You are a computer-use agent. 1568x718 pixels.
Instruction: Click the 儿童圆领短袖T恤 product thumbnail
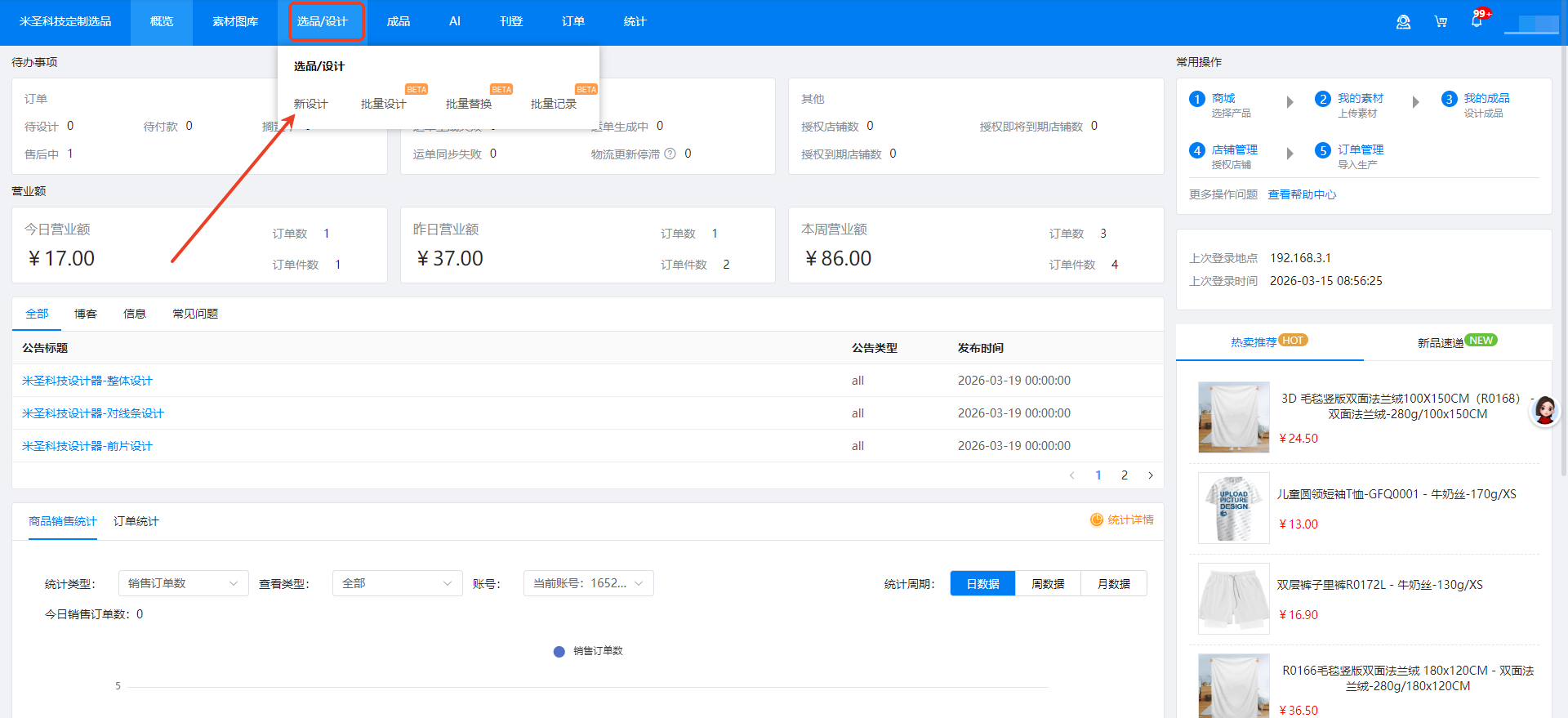pyautogui.click(x=1233, y=508)
